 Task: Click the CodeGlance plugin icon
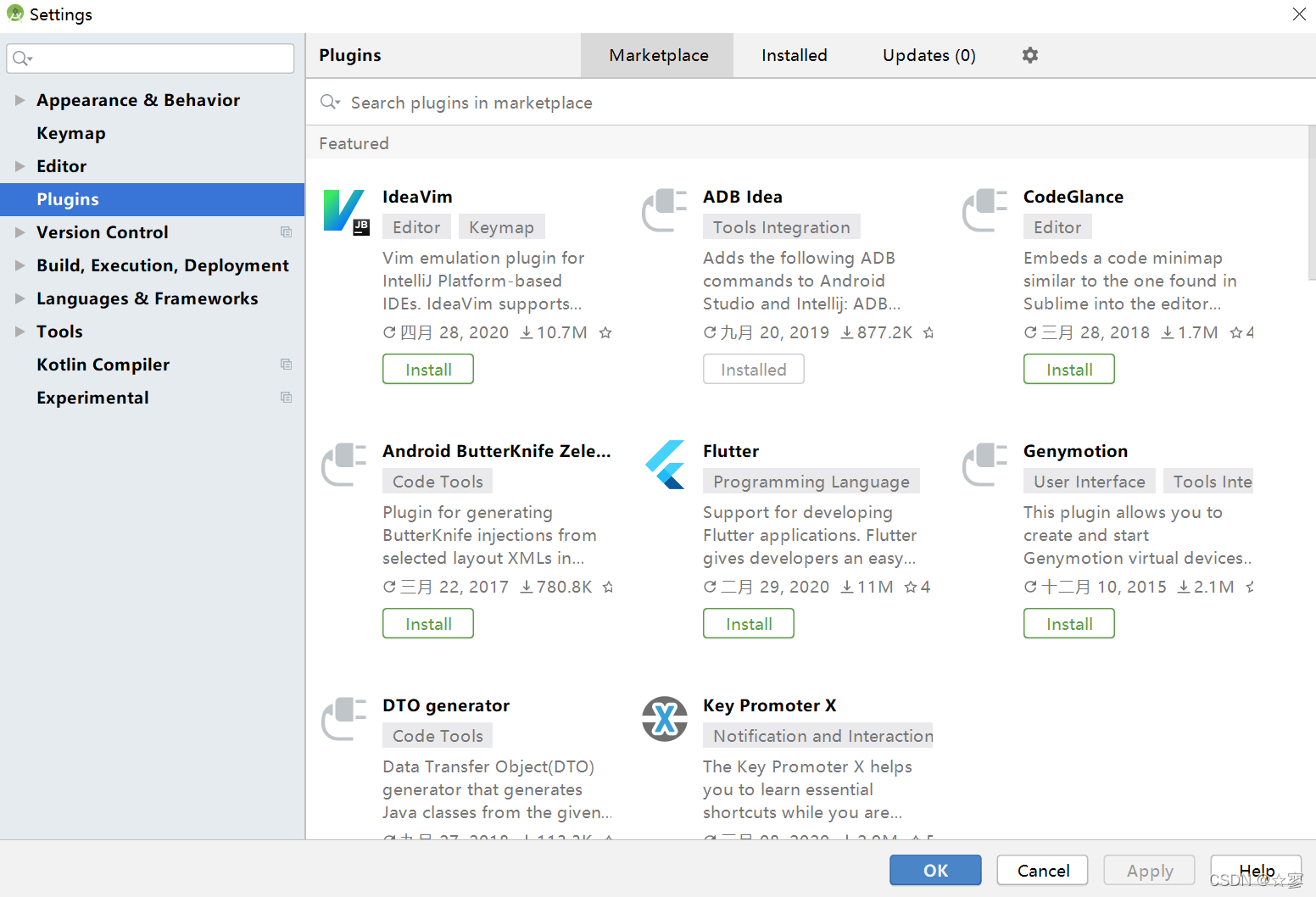pyautogui.click(x=985, y=210)
